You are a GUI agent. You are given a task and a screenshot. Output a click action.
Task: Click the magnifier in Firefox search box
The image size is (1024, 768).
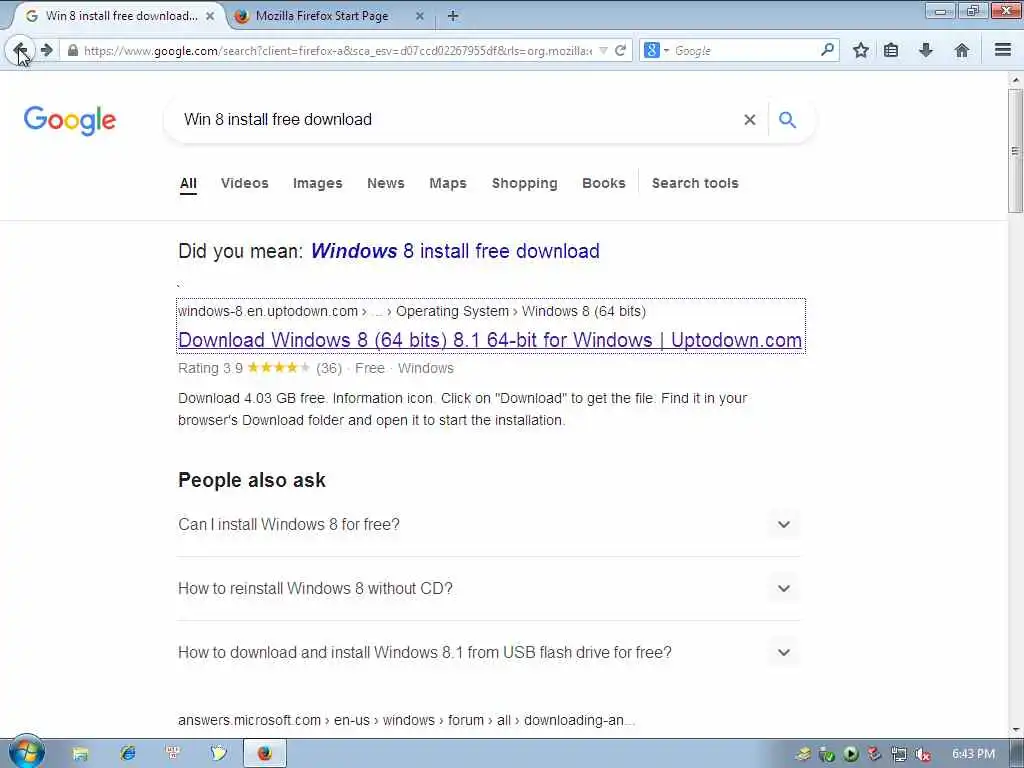click(x=827, y=50)
